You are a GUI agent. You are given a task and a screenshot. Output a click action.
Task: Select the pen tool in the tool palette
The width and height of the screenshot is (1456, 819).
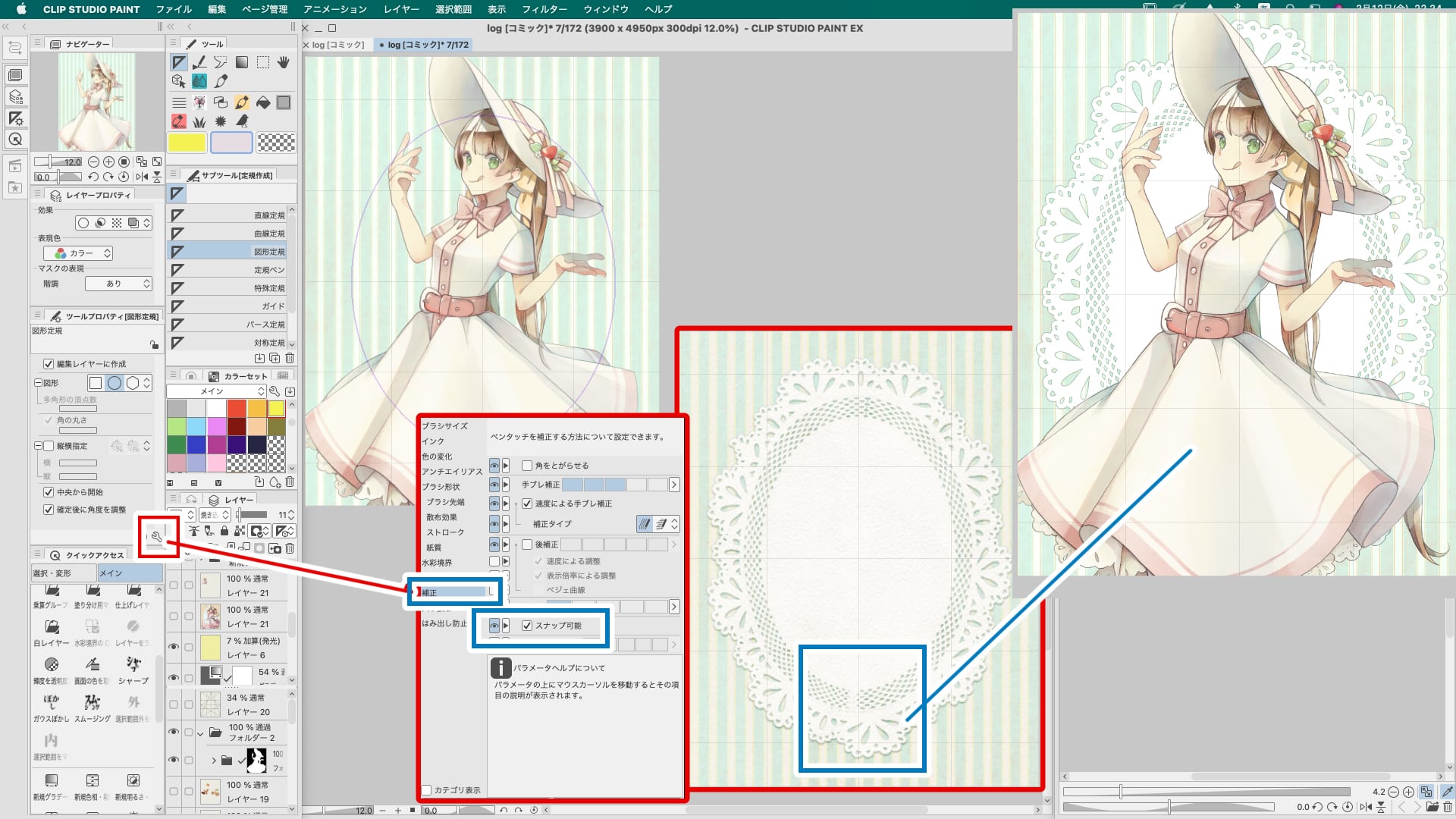[199, 62]
